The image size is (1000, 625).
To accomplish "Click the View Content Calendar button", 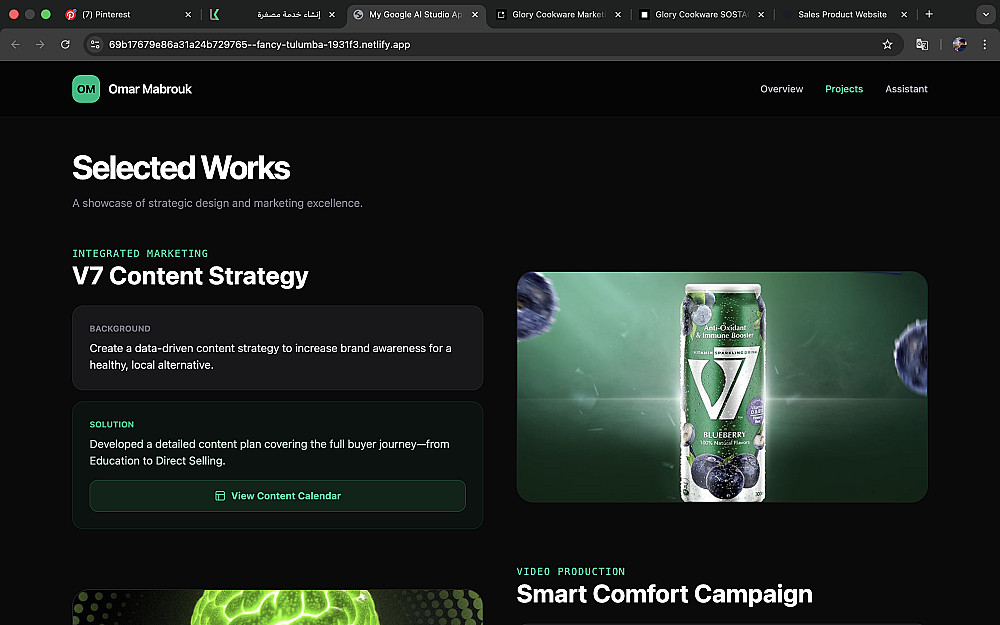I will click(277, 496).
